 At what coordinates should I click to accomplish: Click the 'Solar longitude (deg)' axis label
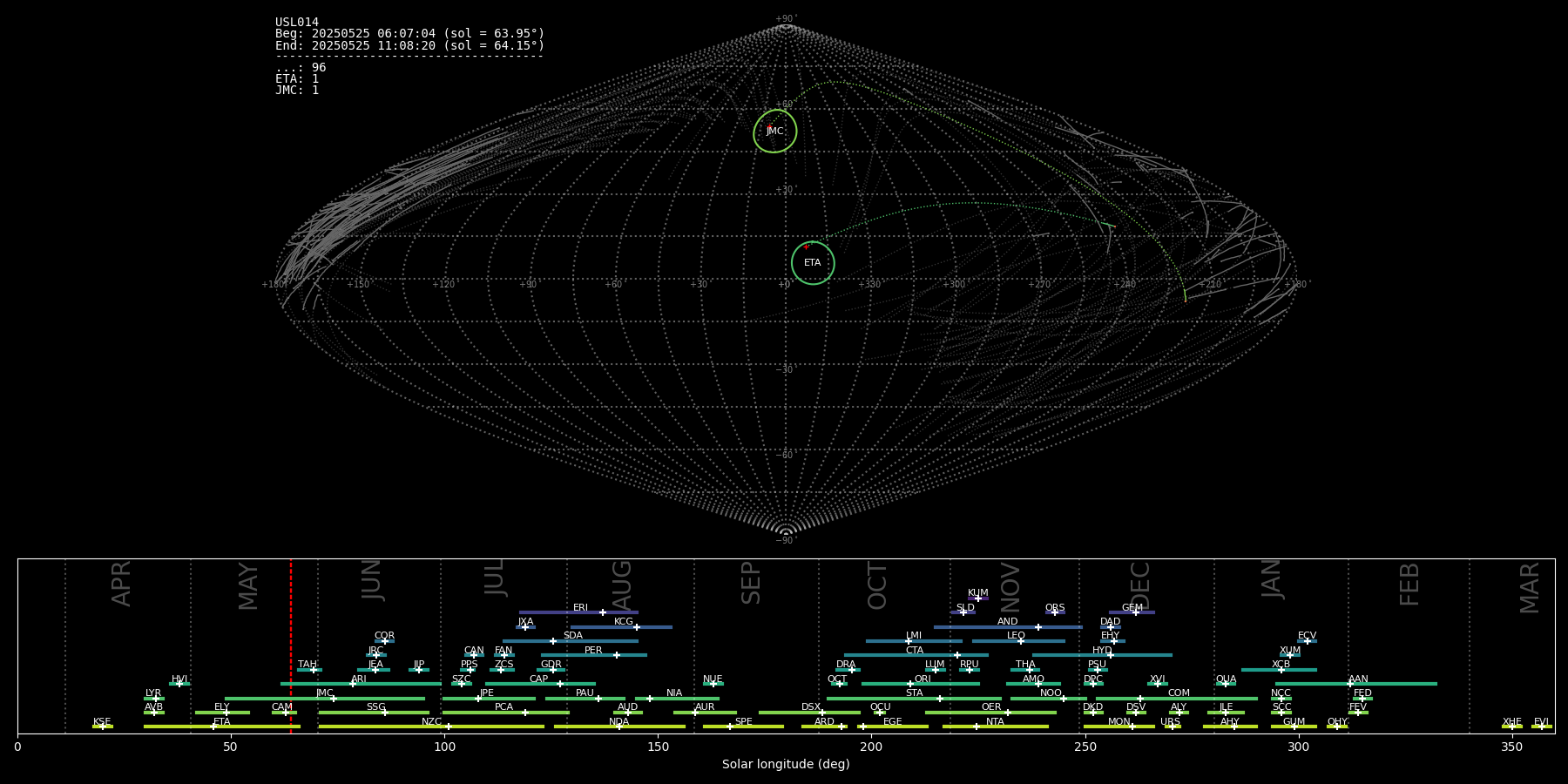[786, 764]
